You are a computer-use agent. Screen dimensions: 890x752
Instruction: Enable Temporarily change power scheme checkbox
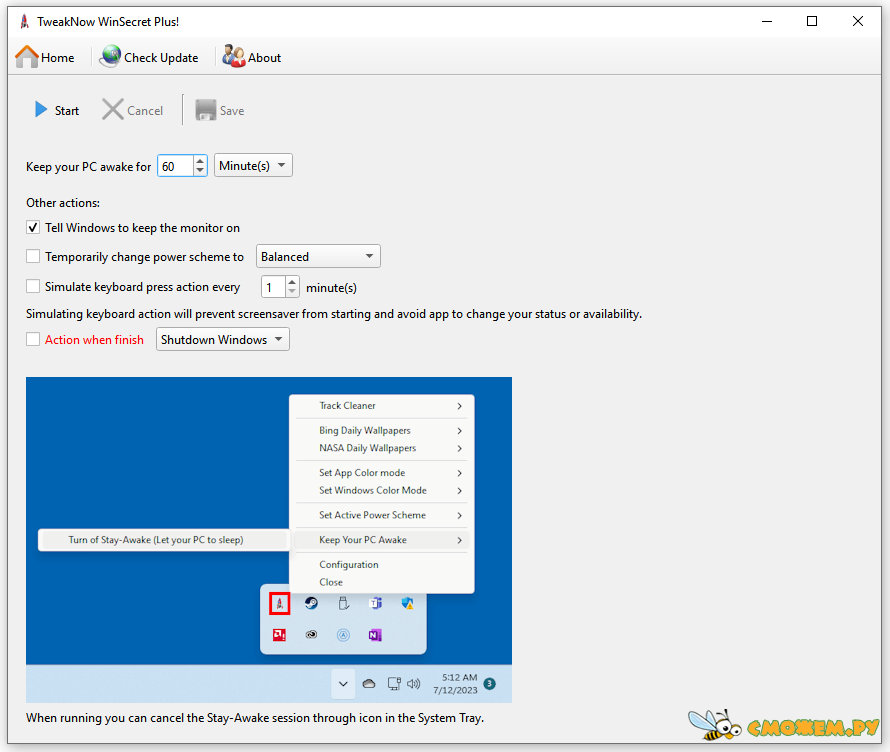pyautogui.click(x=33, y=257)
